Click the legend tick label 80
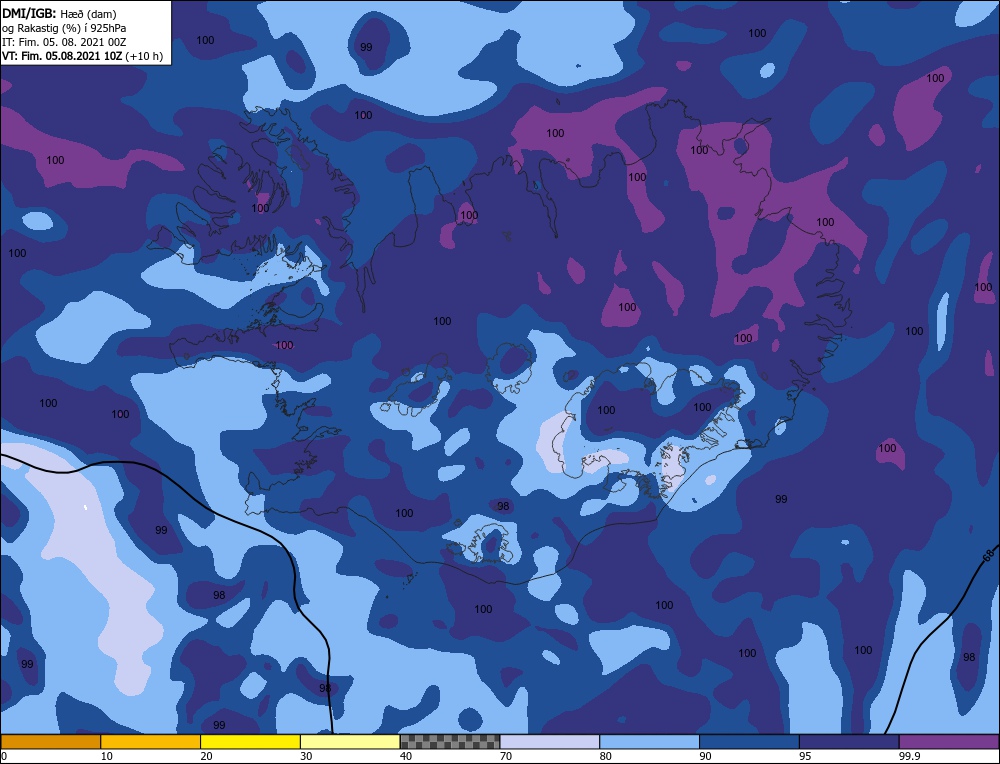 (x=605, y=756)
